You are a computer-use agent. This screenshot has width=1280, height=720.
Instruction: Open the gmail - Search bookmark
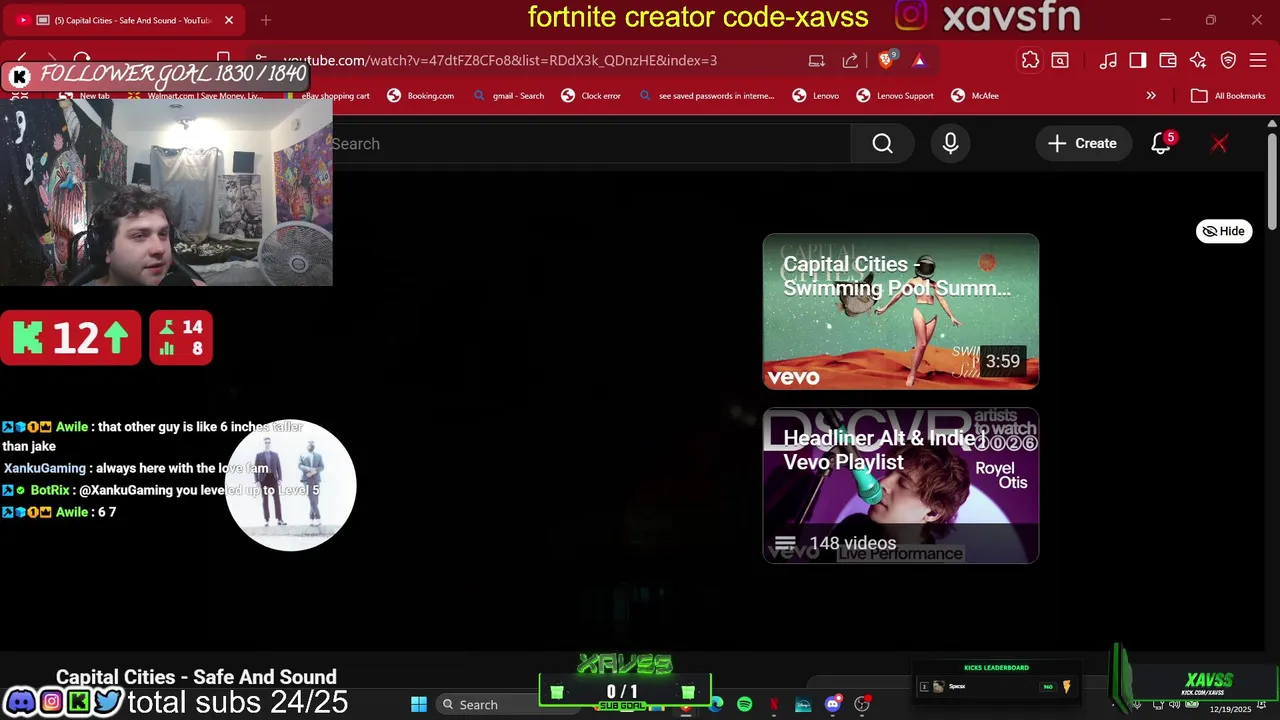pos(509,96)
